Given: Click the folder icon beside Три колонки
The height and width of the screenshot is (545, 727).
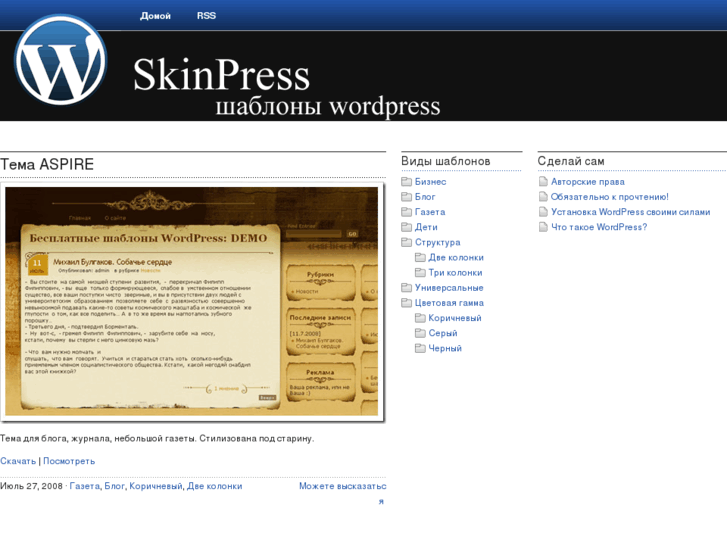Looking at the screenshot, I should pos(420,272).
